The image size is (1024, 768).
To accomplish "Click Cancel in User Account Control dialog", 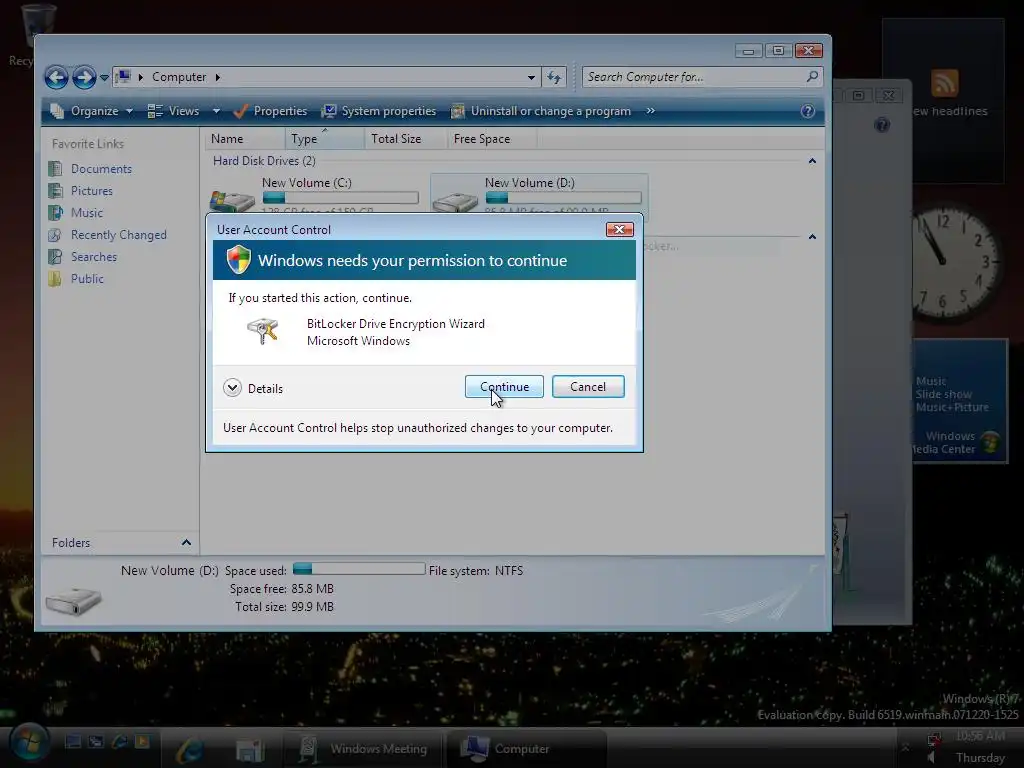I will 588,387.
